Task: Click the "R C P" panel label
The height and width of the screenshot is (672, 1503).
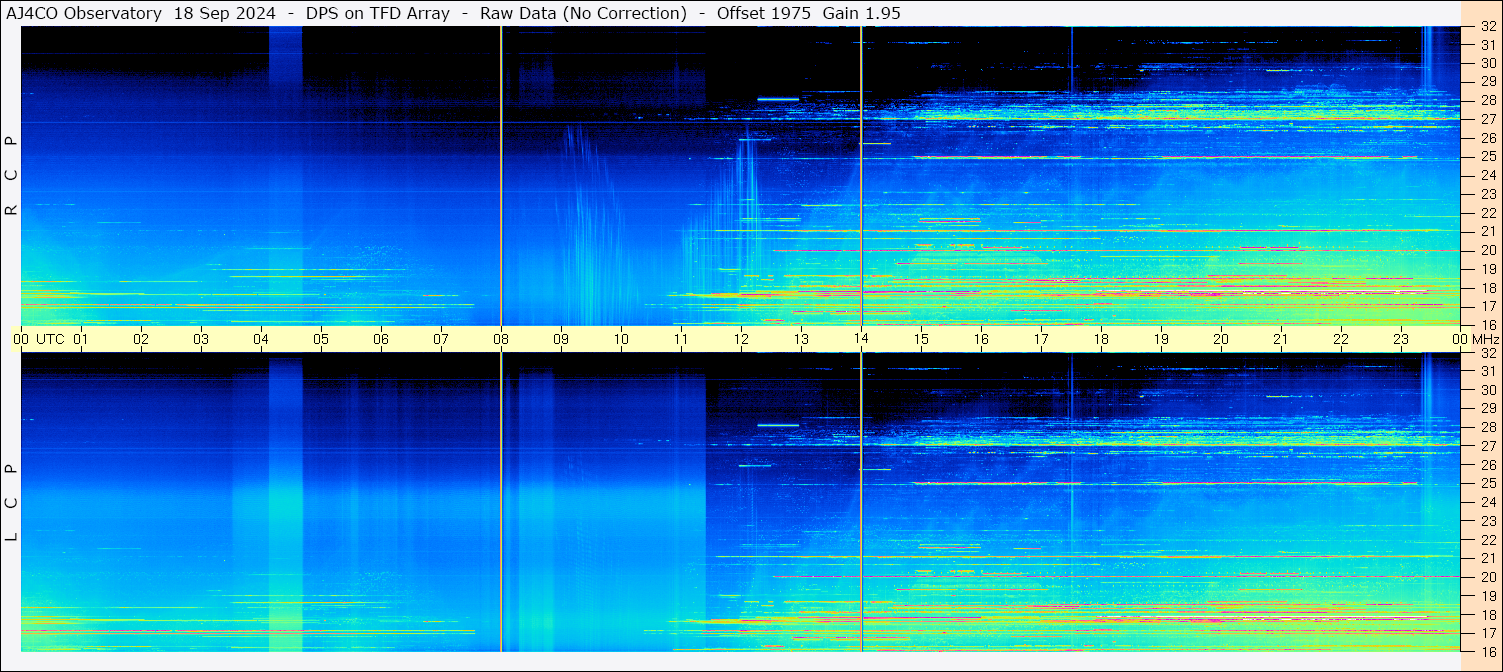Action: click(11, 176)
